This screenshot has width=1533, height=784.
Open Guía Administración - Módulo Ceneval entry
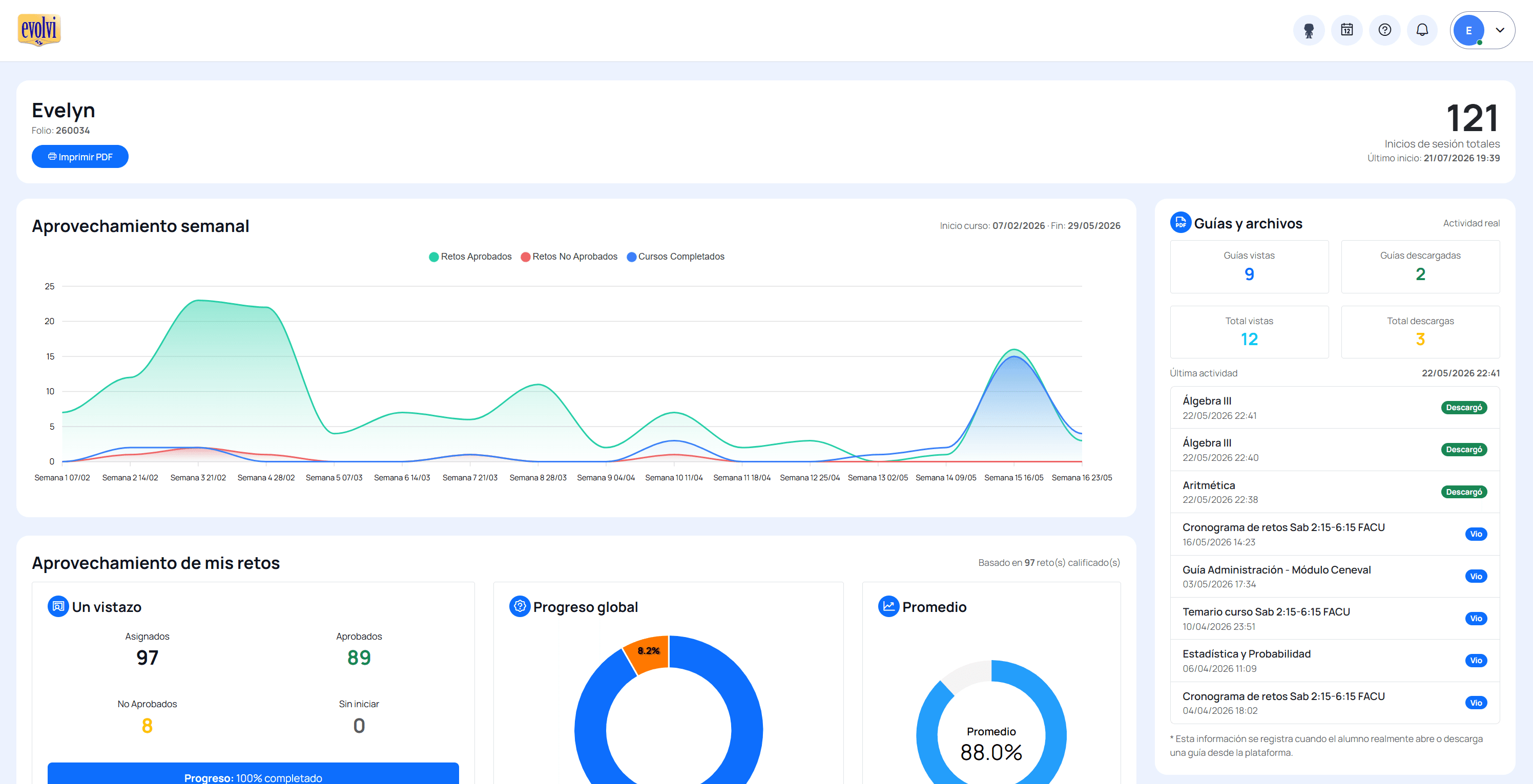click(x=1334, y=577)
